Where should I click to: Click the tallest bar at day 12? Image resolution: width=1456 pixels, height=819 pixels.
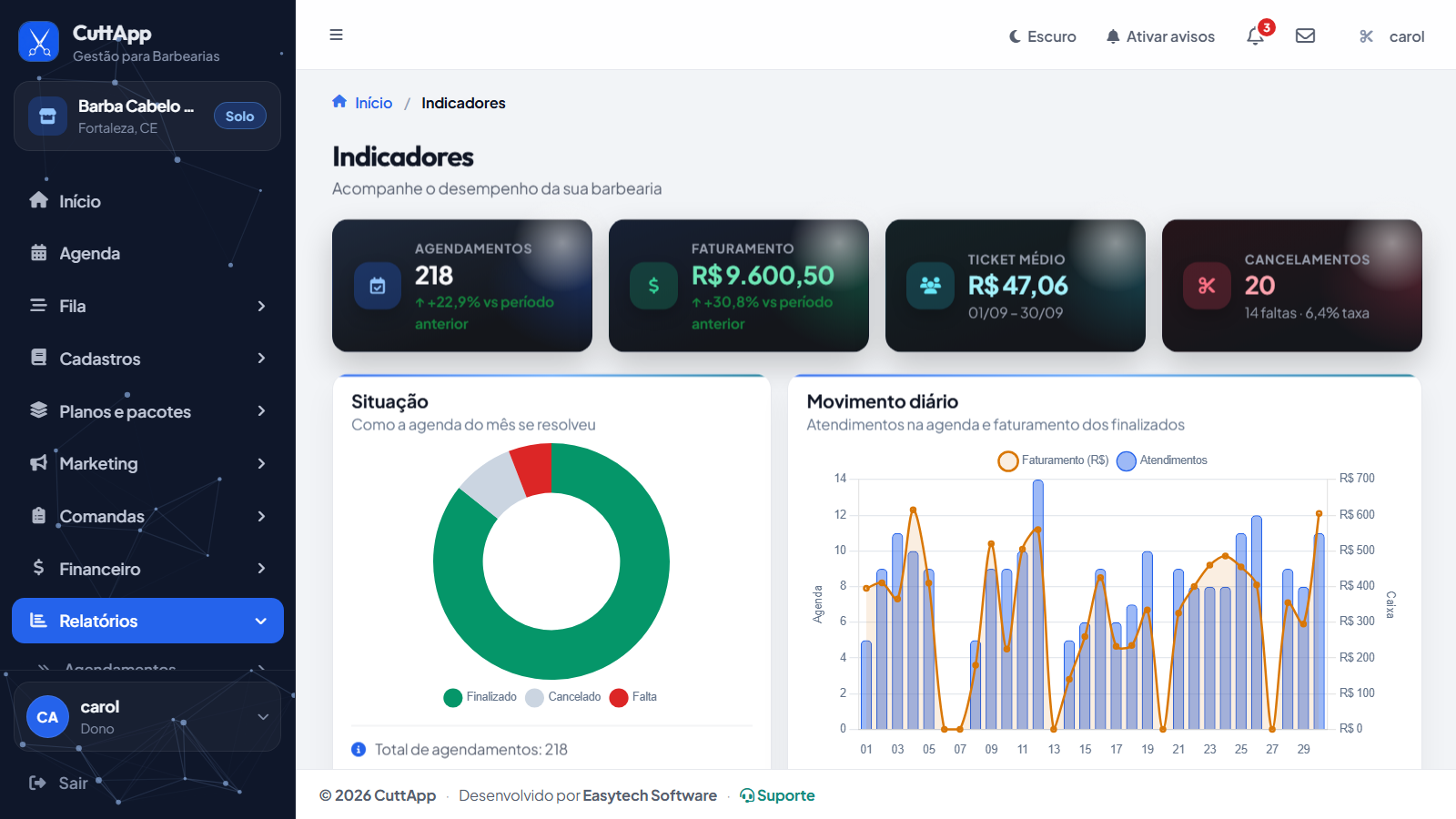pyautogui.click(x=1038, y=604)
